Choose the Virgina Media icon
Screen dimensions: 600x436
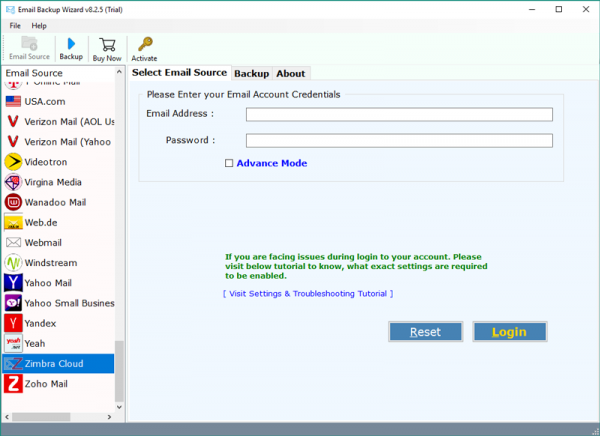(x=13, y=182)
